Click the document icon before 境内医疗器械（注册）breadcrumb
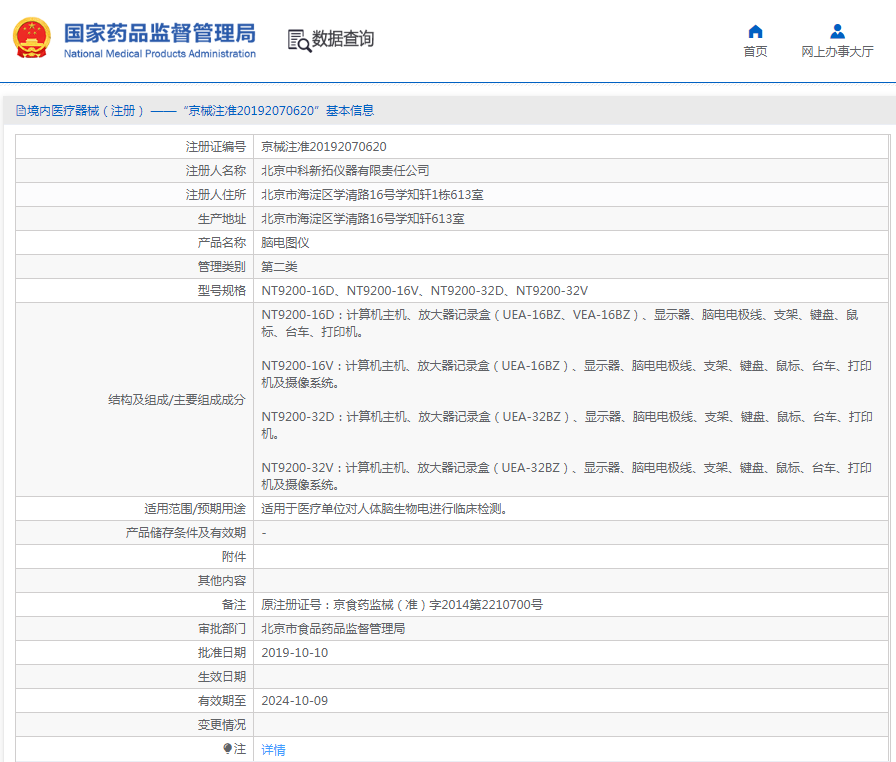The width and height of the screenshot is (896, 762). [x=20, y=109]
